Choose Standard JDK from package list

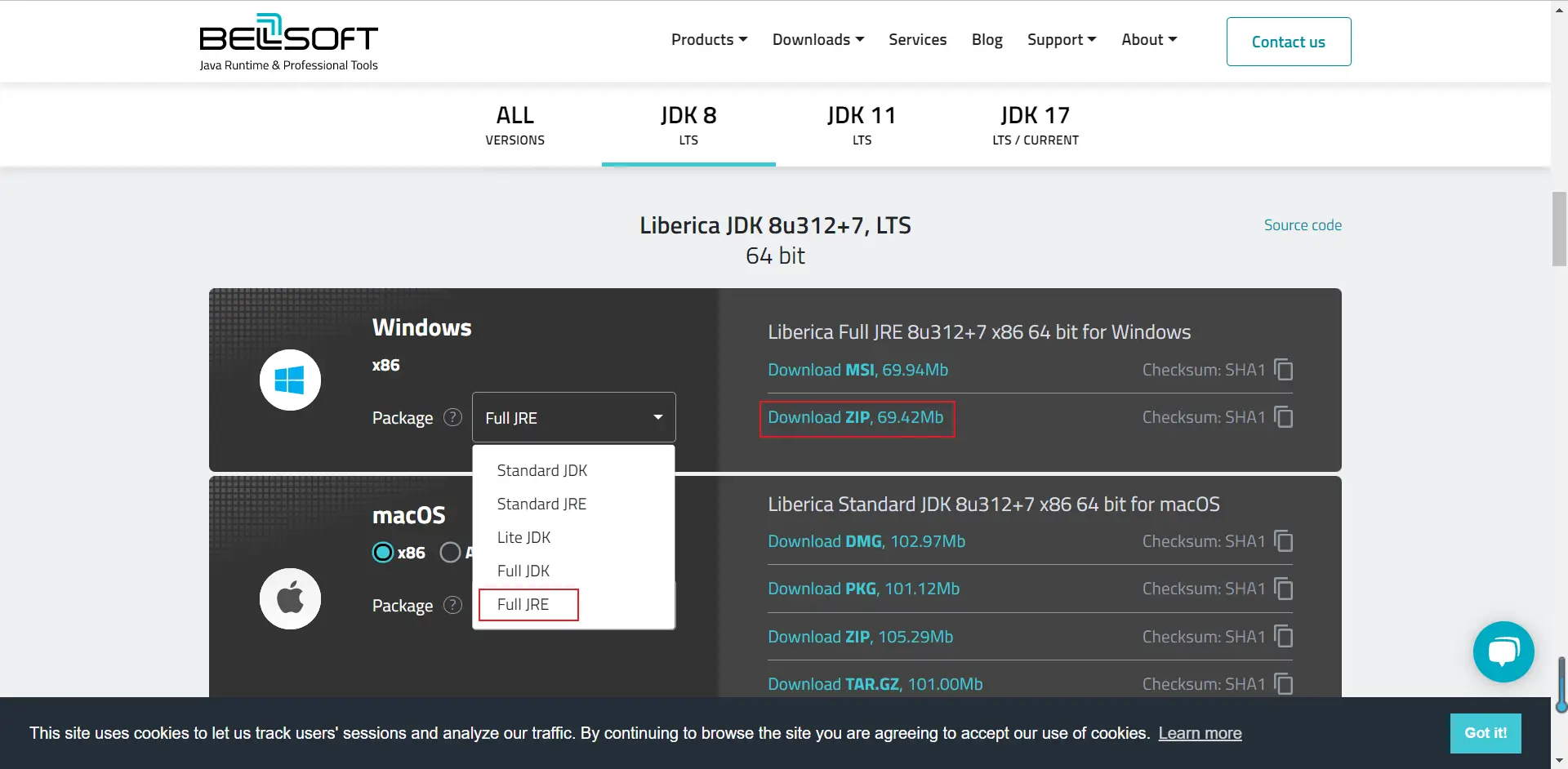[541, 470]
